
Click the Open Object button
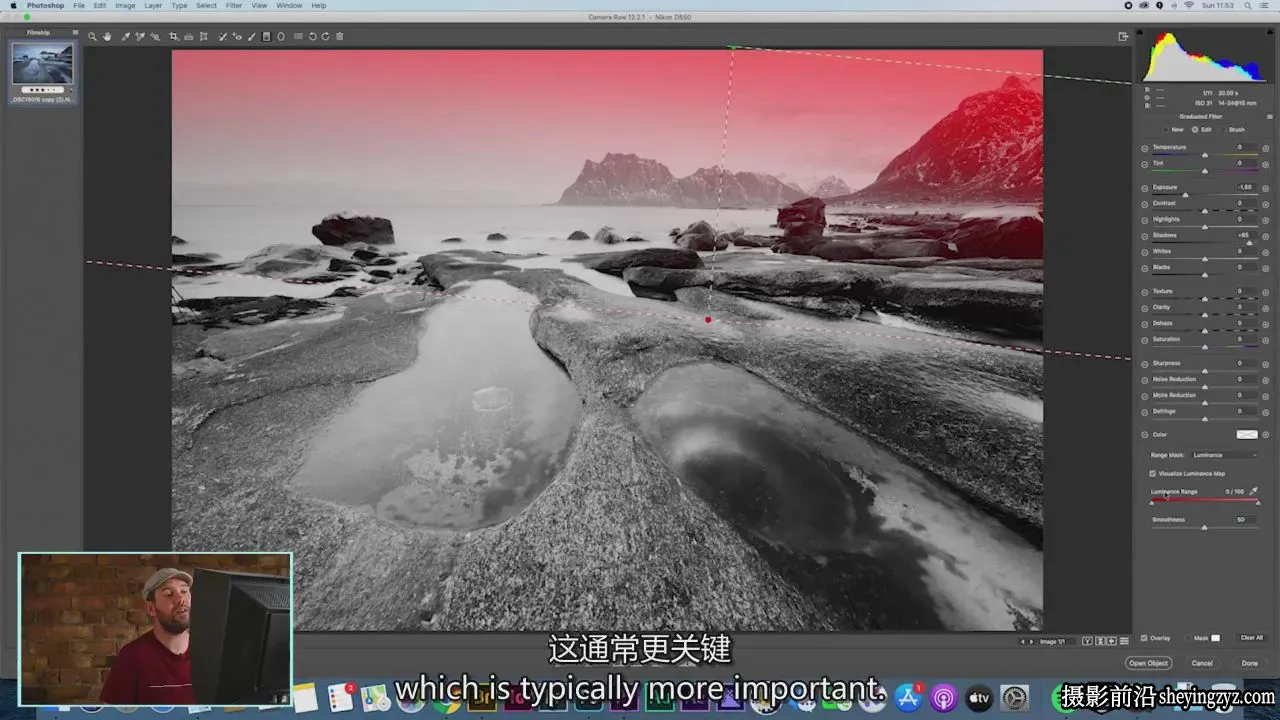tap(1148, 663)
